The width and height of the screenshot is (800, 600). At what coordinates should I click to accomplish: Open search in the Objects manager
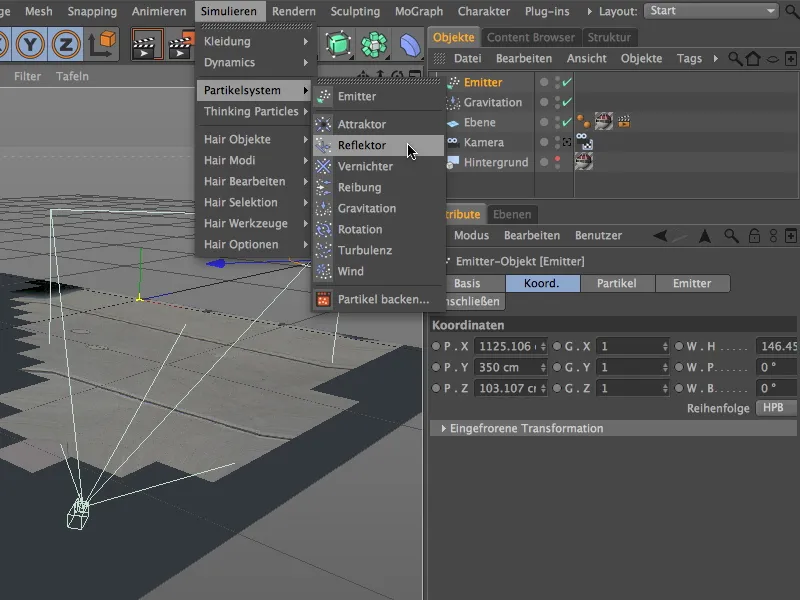tap(735, 59)
